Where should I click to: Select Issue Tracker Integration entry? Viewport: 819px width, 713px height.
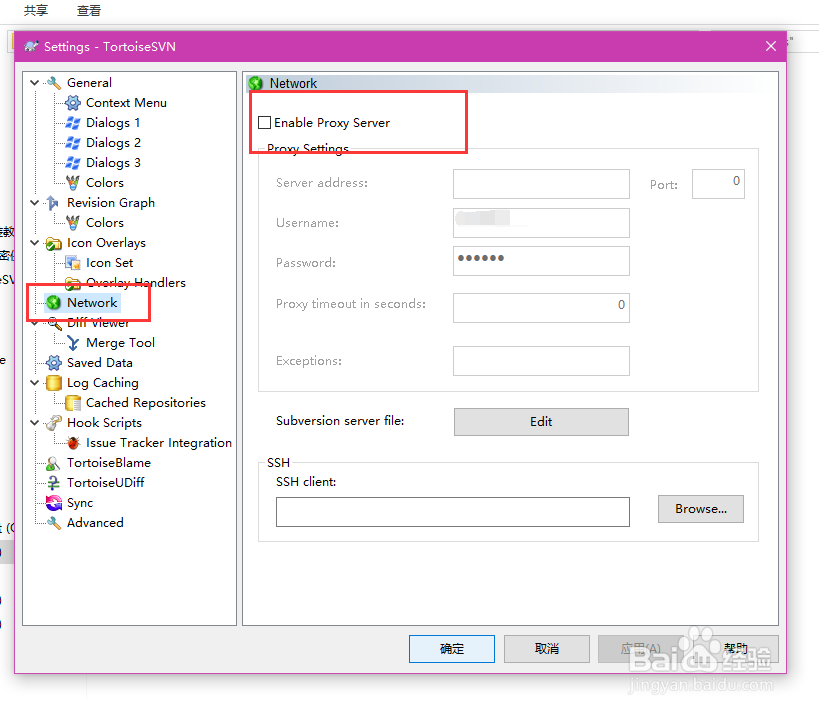[x=159, y=443]
